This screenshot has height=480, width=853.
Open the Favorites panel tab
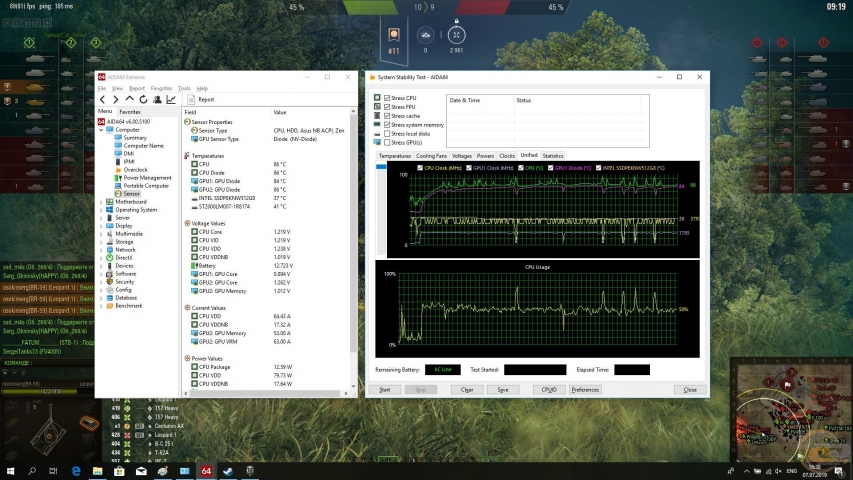click(x=129, y=112)
